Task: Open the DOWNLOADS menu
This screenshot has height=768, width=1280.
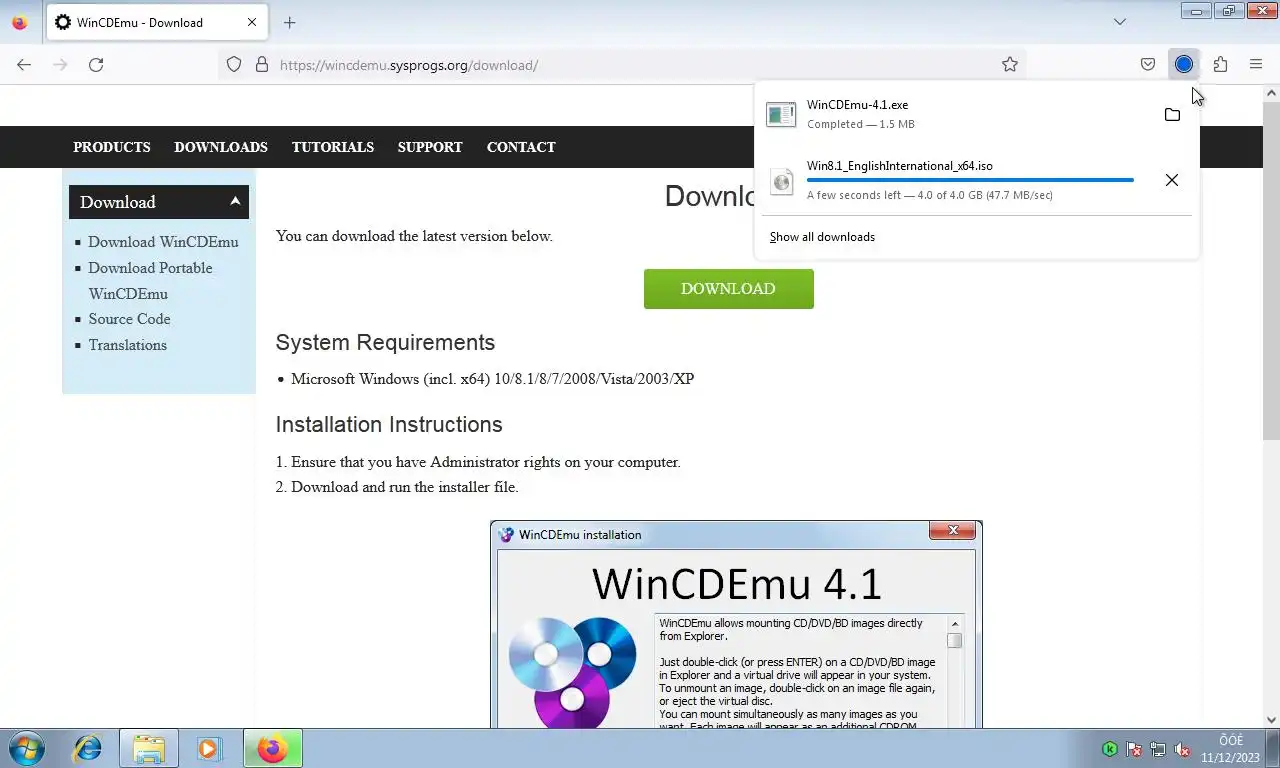Action: click(221, 147)
